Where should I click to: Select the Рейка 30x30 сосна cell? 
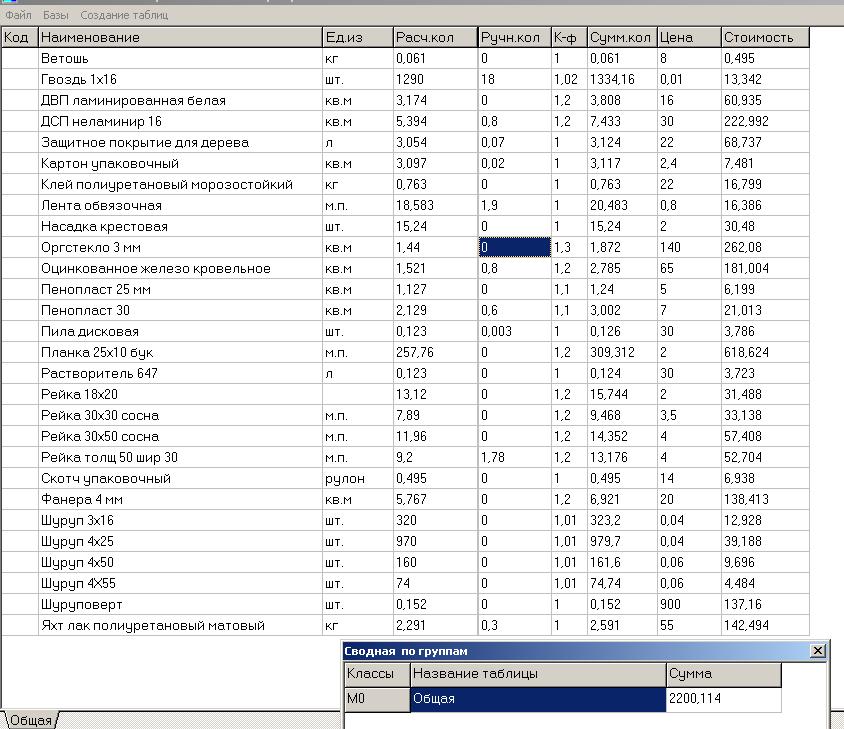click(x=180, y=415)
